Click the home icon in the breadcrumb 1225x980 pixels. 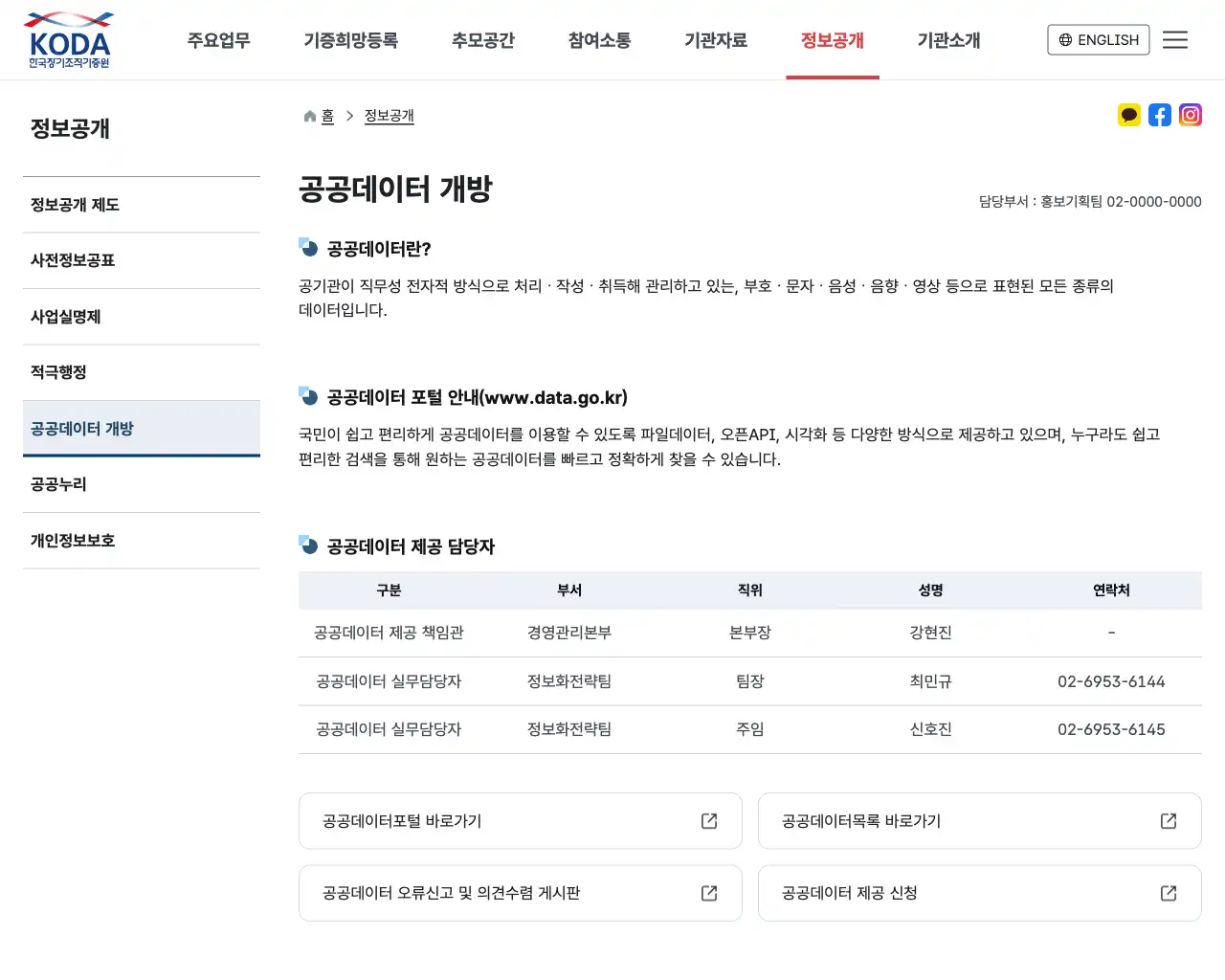[308, 115]
